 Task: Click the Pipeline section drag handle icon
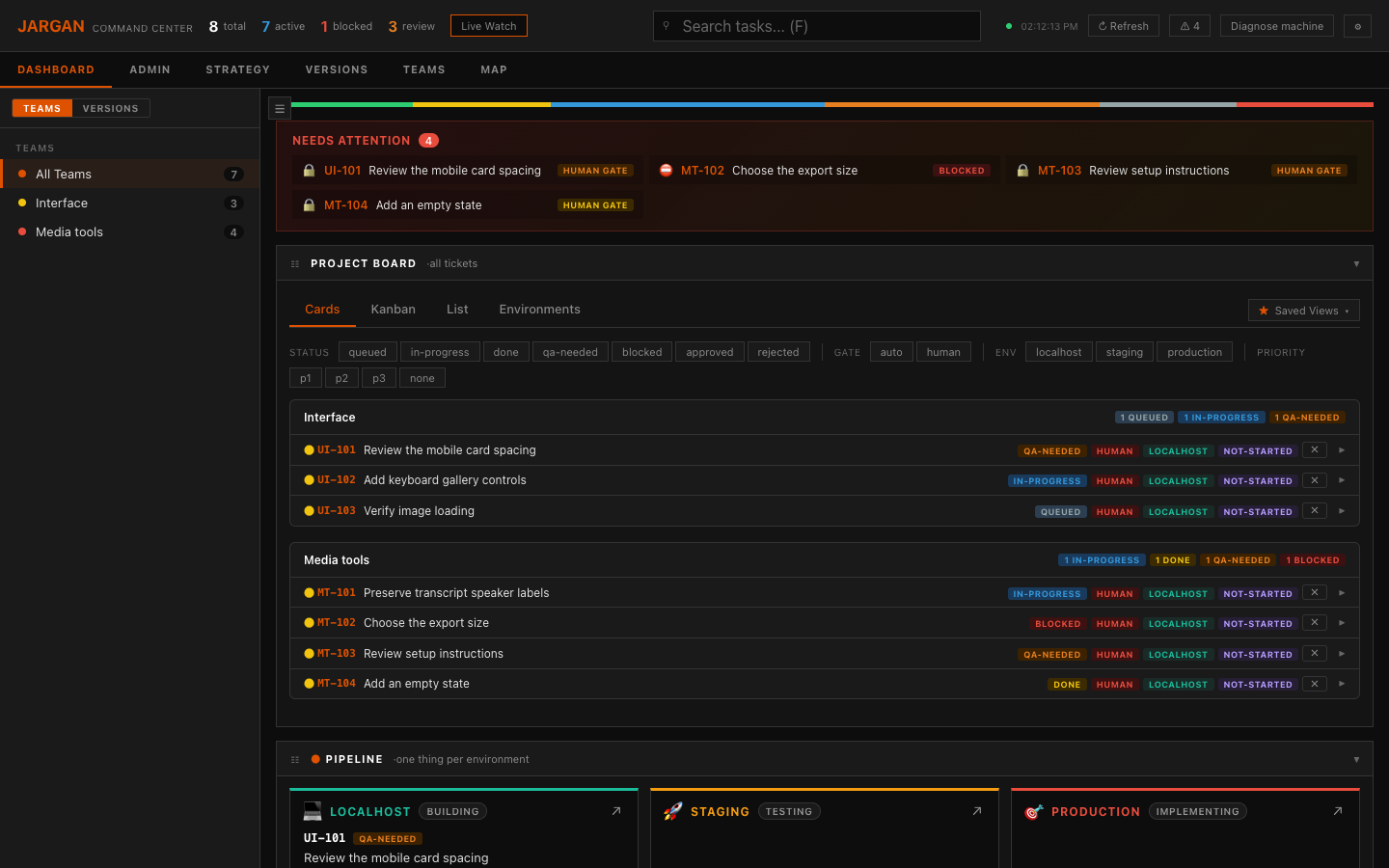(x=295, y=759)
